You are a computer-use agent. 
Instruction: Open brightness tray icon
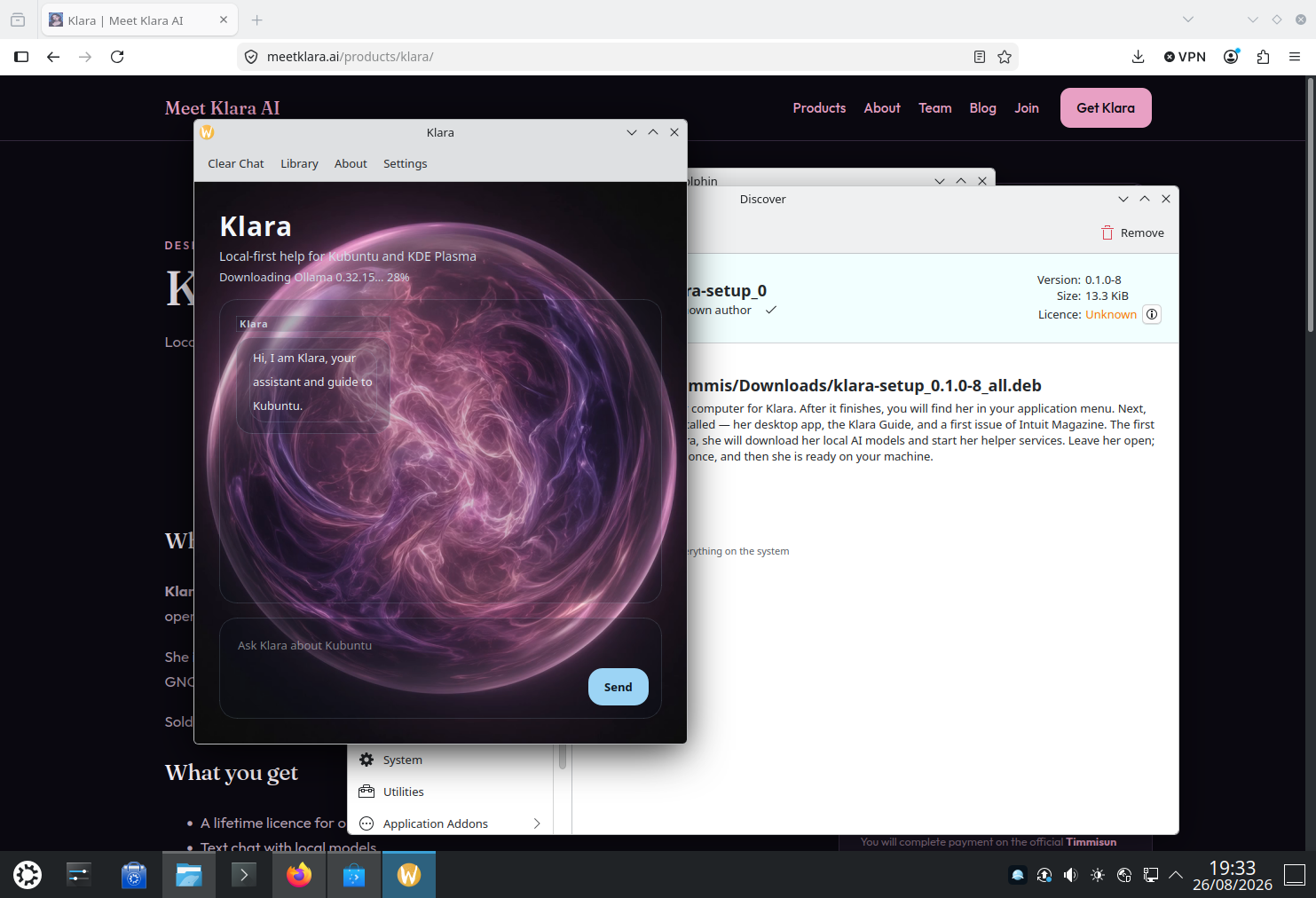point(1098,875)
